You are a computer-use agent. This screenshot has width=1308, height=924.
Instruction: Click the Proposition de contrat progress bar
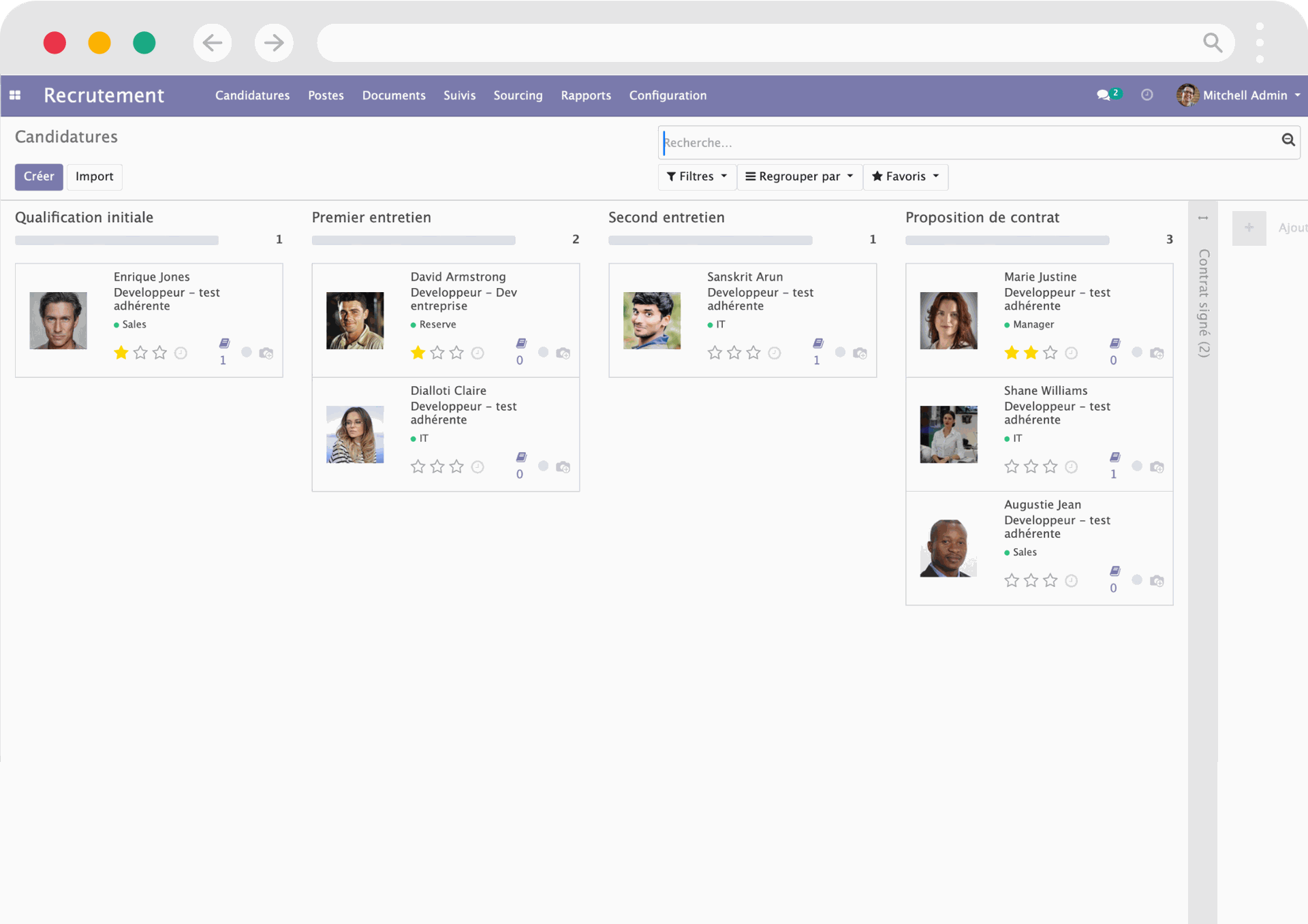pos(1007,240)
